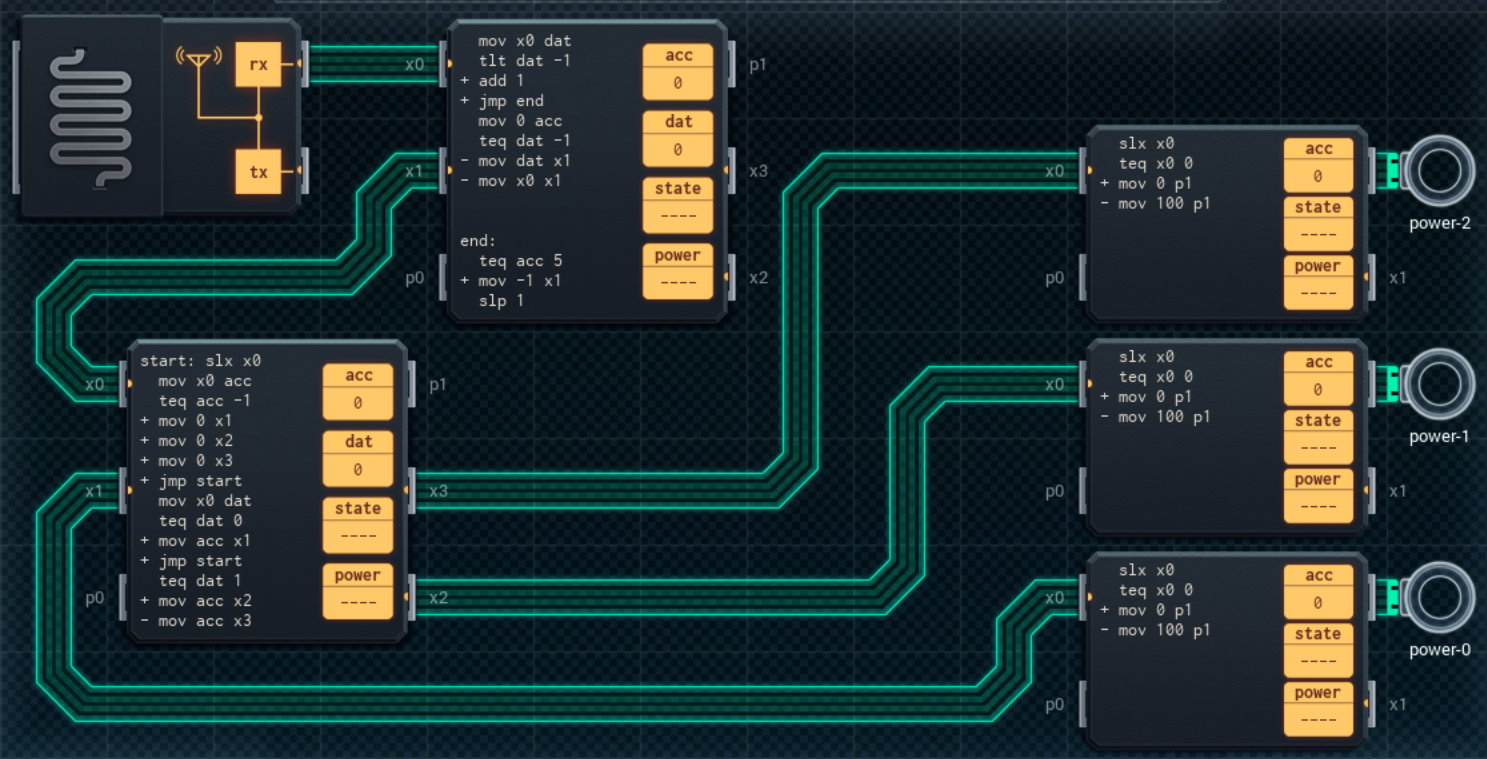The width and height of the screenshot is (1487, 759).
Task: Click the power register on the top microcontroller
Action: (677, 269)
